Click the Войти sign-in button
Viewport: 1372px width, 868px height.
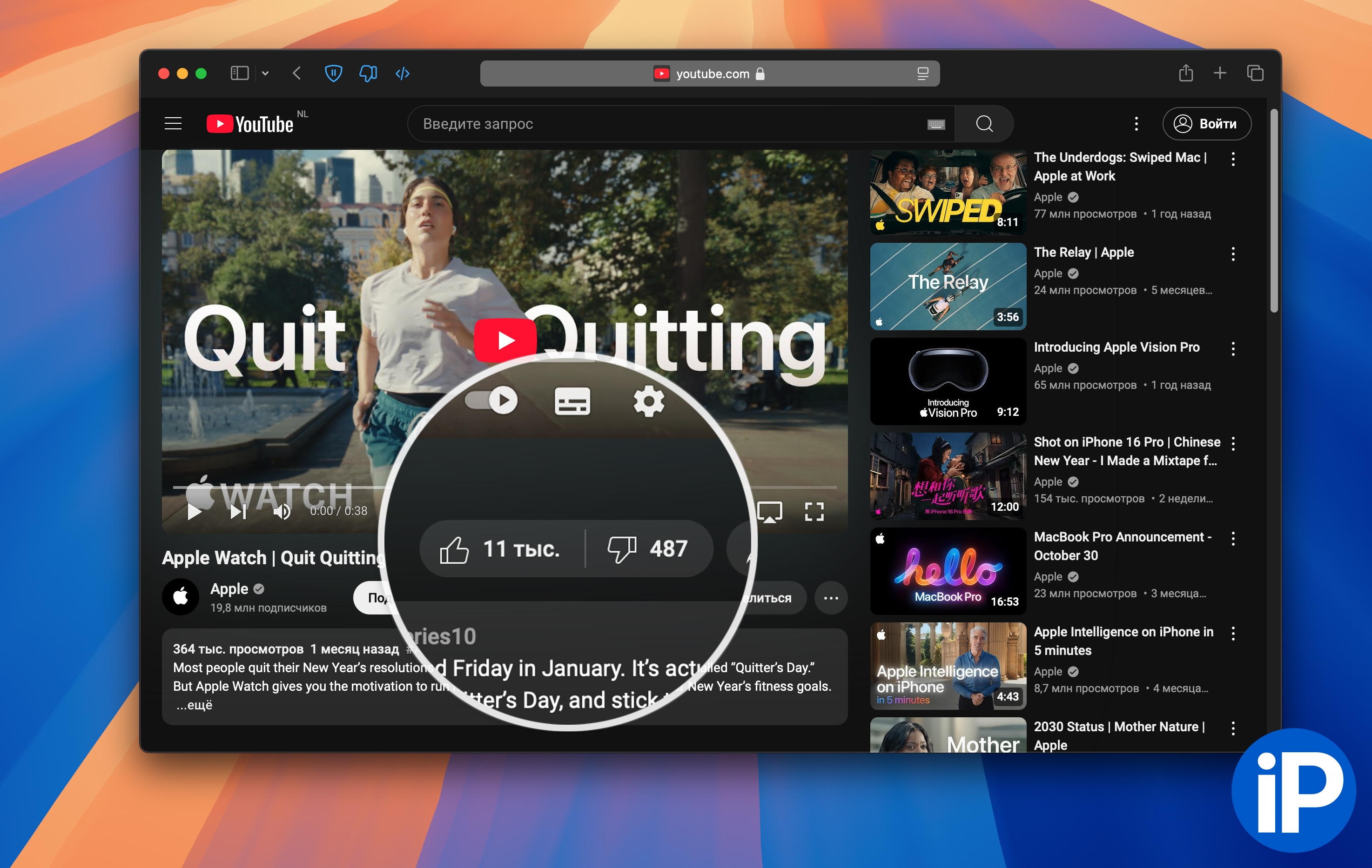coord(1207,124)
